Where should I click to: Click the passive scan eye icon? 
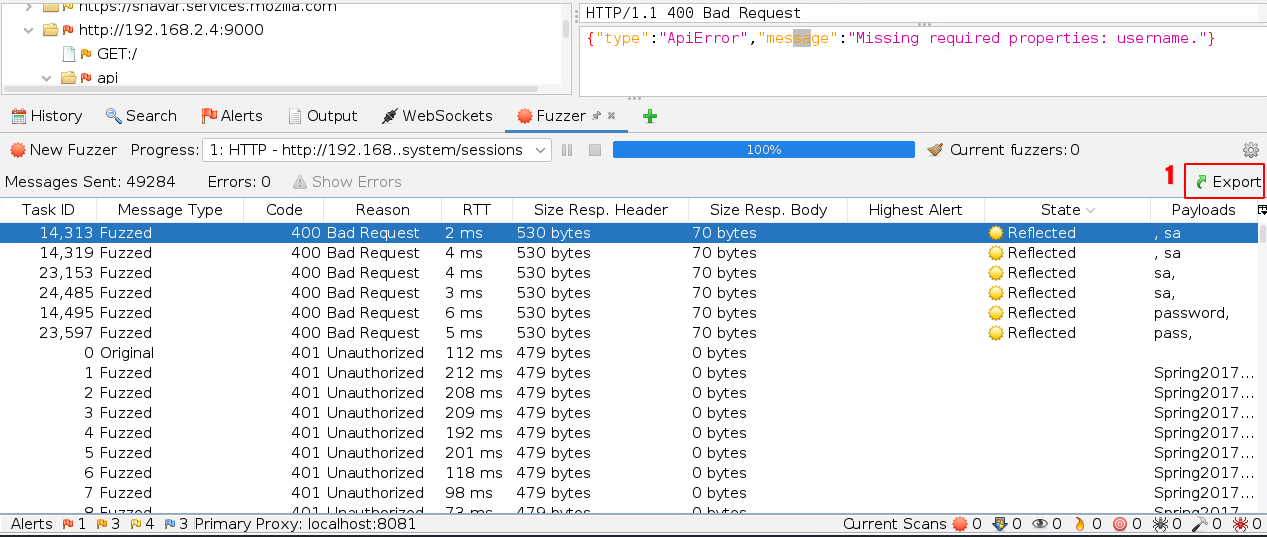pos(1040,524)
